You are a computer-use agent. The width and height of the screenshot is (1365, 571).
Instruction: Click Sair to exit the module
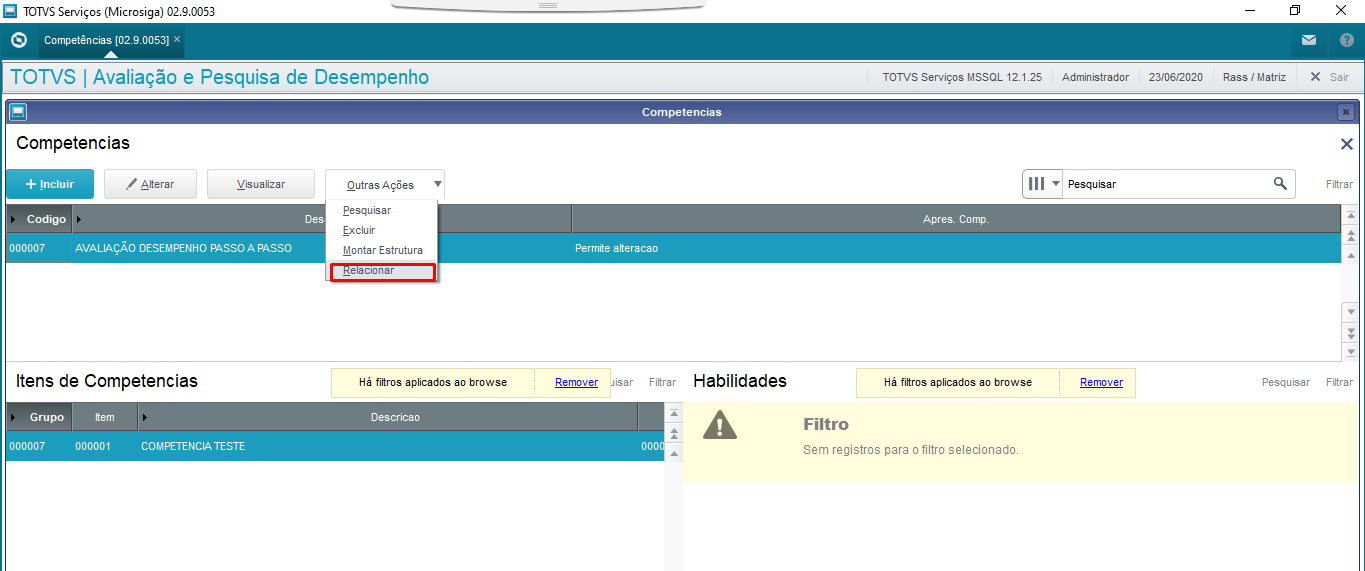tap(1330, 77)
